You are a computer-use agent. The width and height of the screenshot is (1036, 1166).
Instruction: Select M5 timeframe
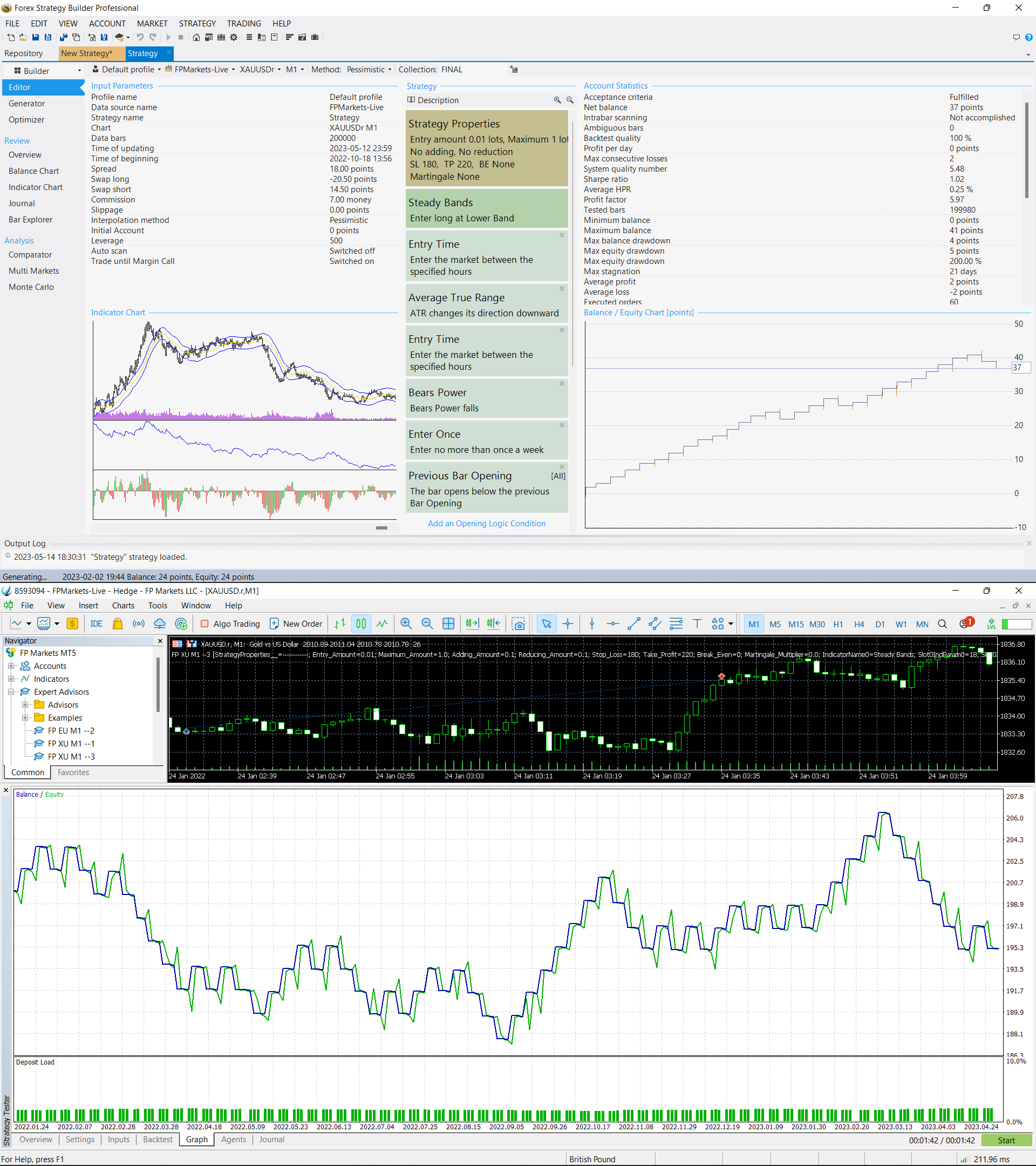775,624
